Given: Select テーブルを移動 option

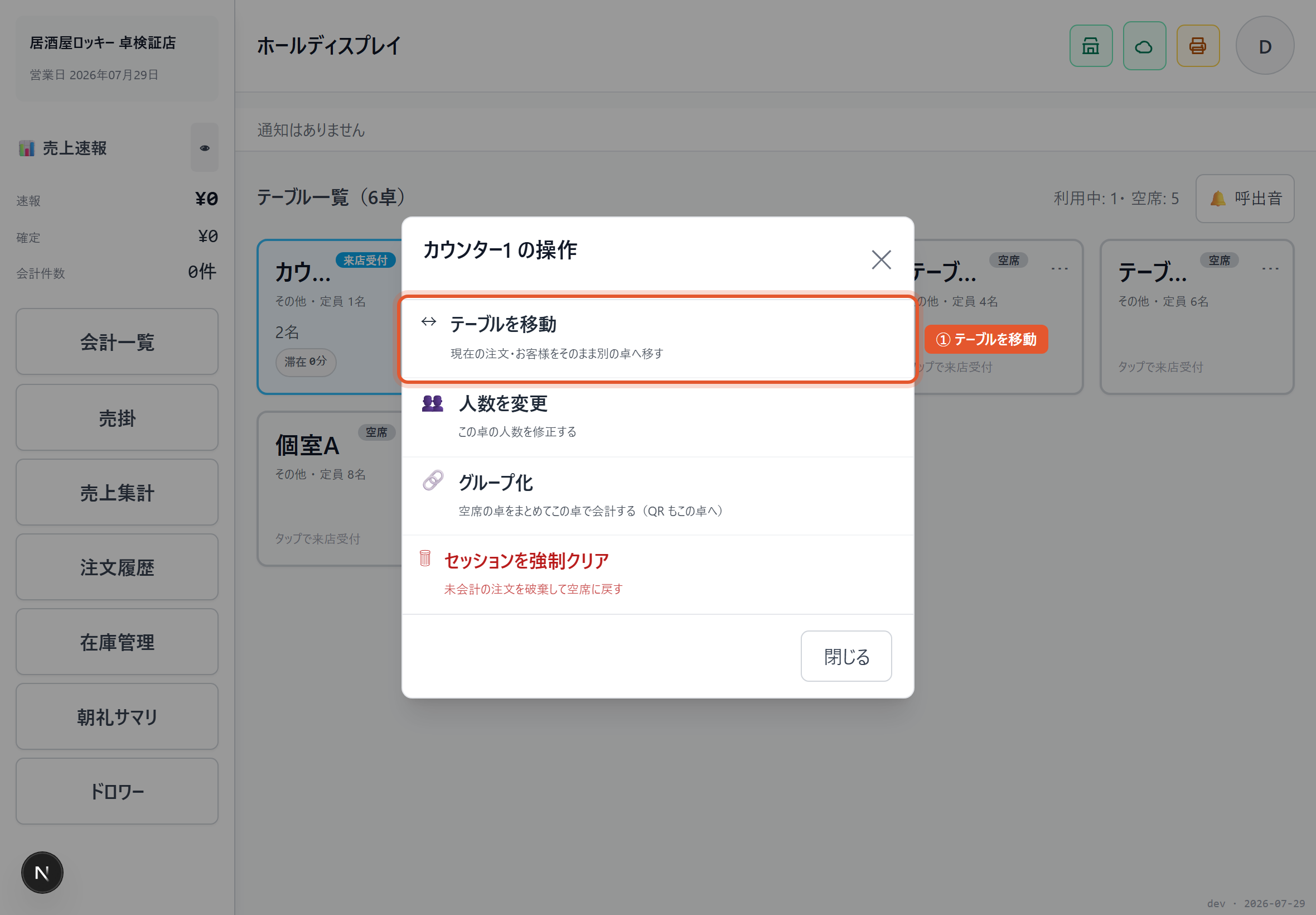Looking at the screenshot, I should click(x=657, y=338).
